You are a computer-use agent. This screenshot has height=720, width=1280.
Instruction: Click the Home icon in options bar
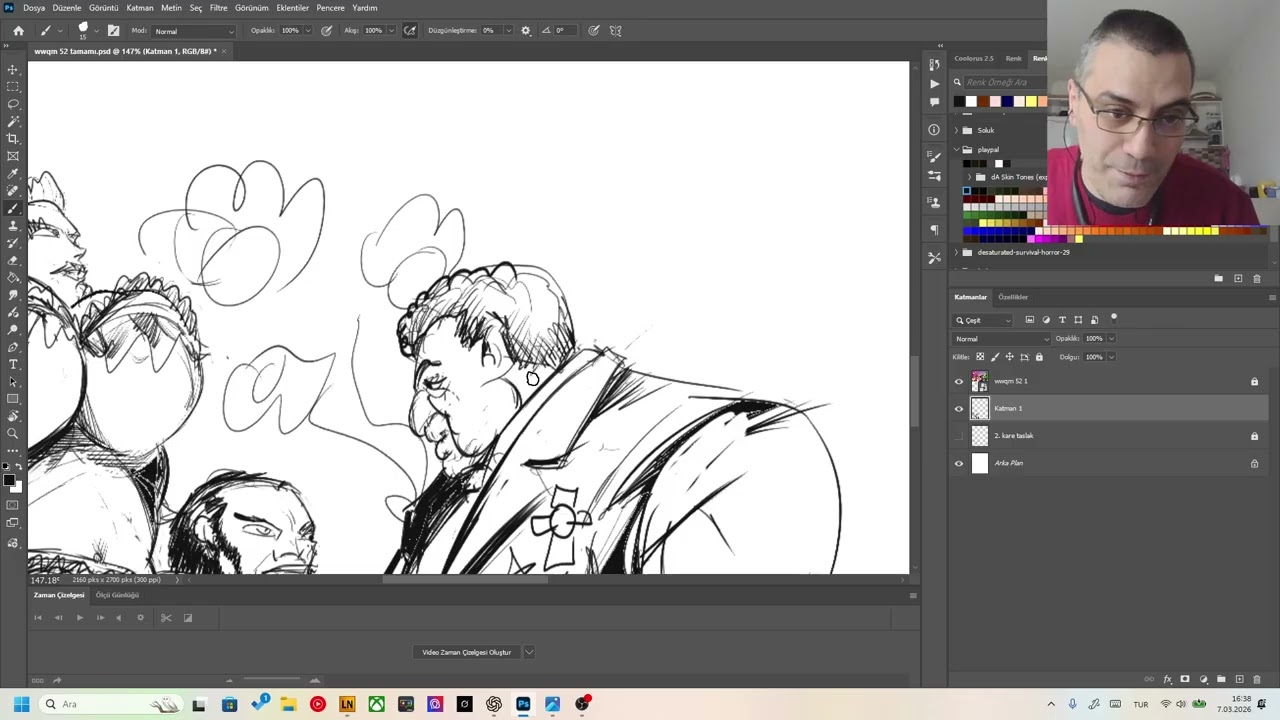18,30
